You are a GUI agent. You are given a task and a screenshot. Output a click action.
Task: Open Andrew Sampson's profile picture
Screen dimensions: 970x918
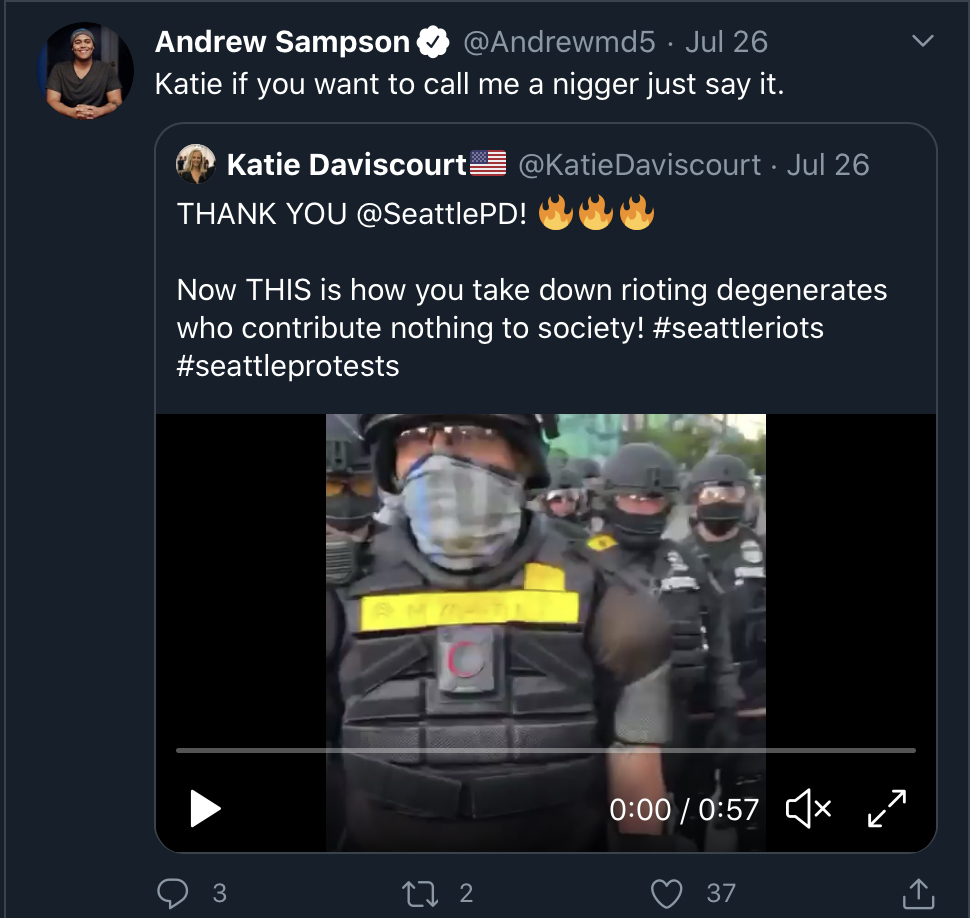(85, 71)
